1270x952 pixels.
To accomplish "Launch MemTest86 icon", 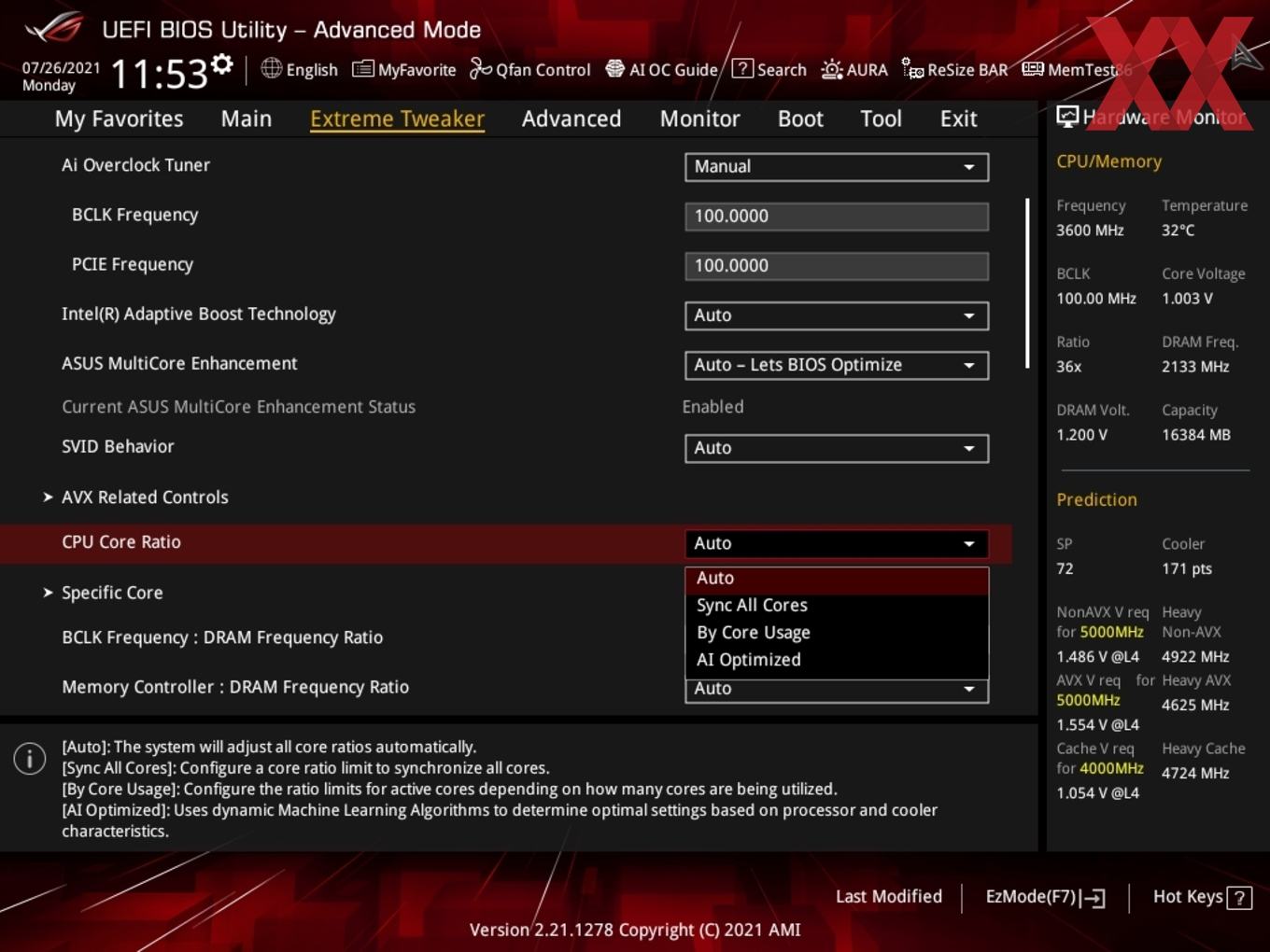I will point(1033,69).
